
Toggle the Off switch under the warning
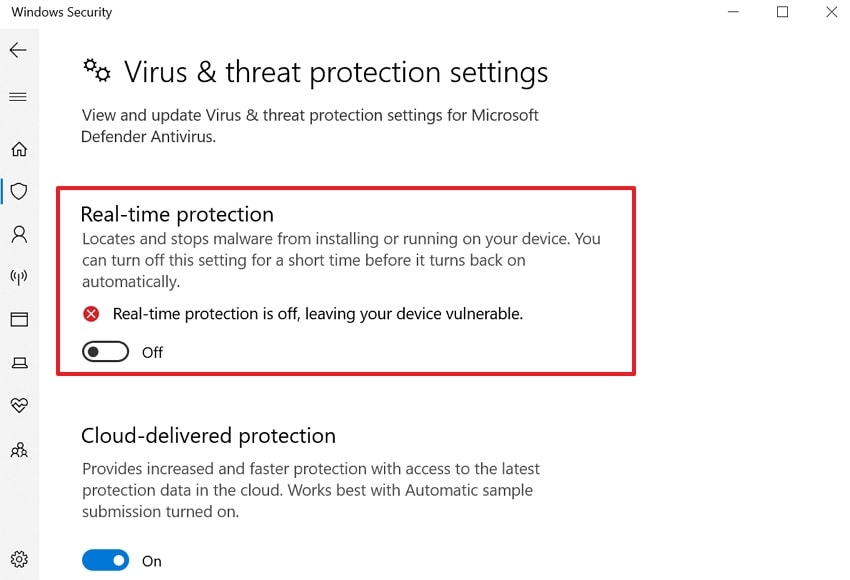[104, 351]
